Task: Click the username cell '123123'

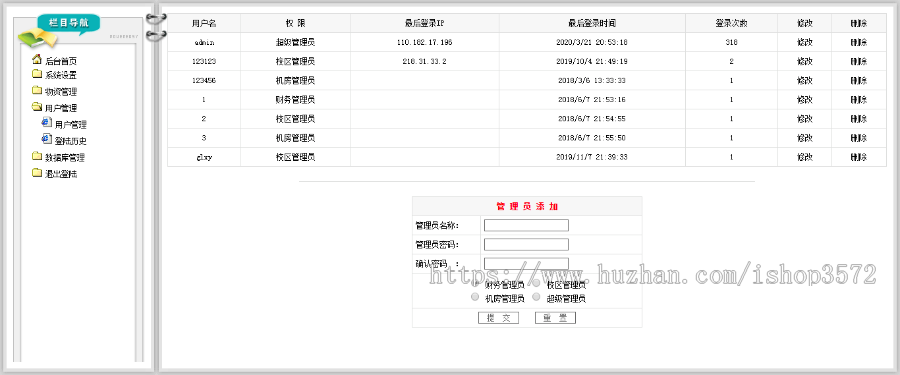Action: point(204,61)
